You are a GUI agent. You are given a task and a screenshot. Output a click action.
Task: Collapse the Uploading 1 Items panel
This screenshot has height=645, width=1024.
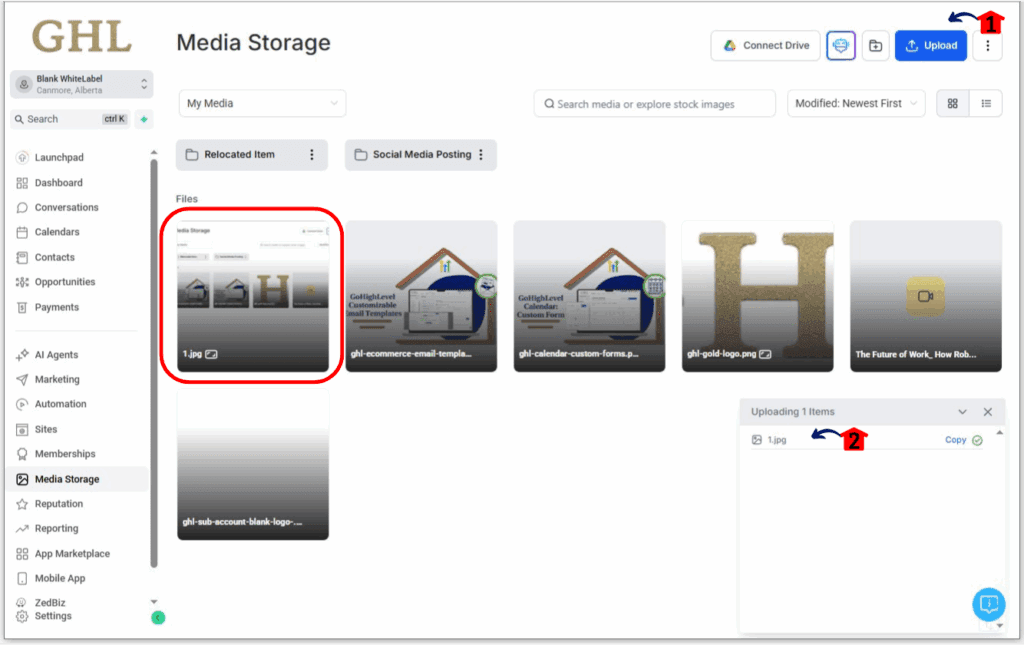[x=962, y=412]
